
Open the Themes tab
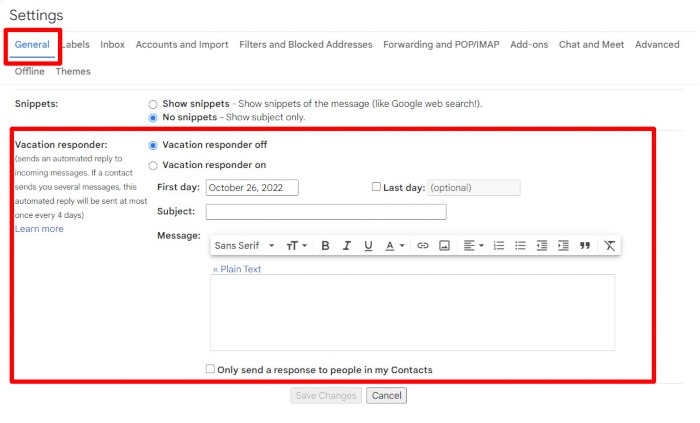pyautogui.click(x=73, y=71)
